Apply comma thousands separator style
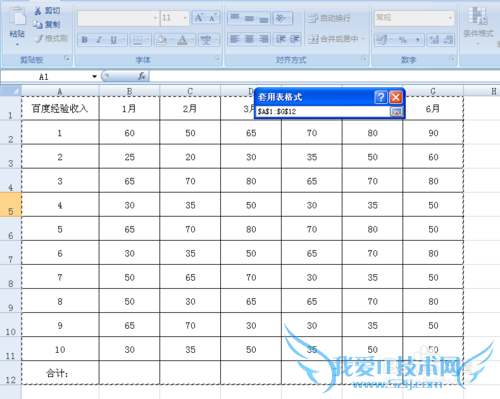Screen dimensions: 500x399 (x=417, y=40)
